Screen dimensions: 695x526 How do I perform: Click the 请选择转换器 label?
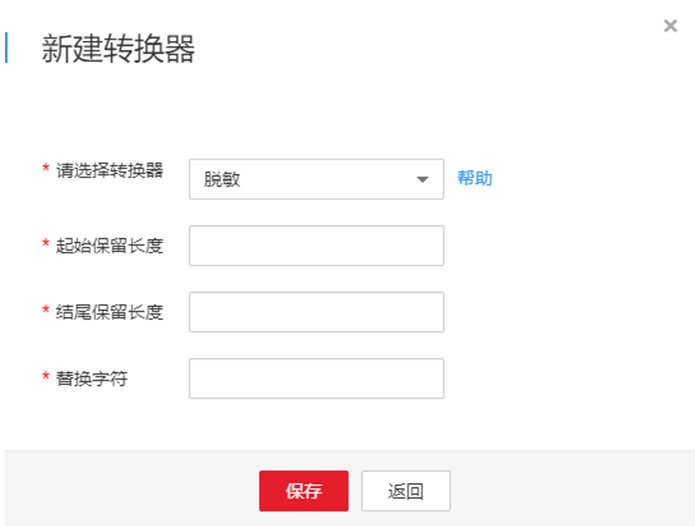click(x=110, y=170)
